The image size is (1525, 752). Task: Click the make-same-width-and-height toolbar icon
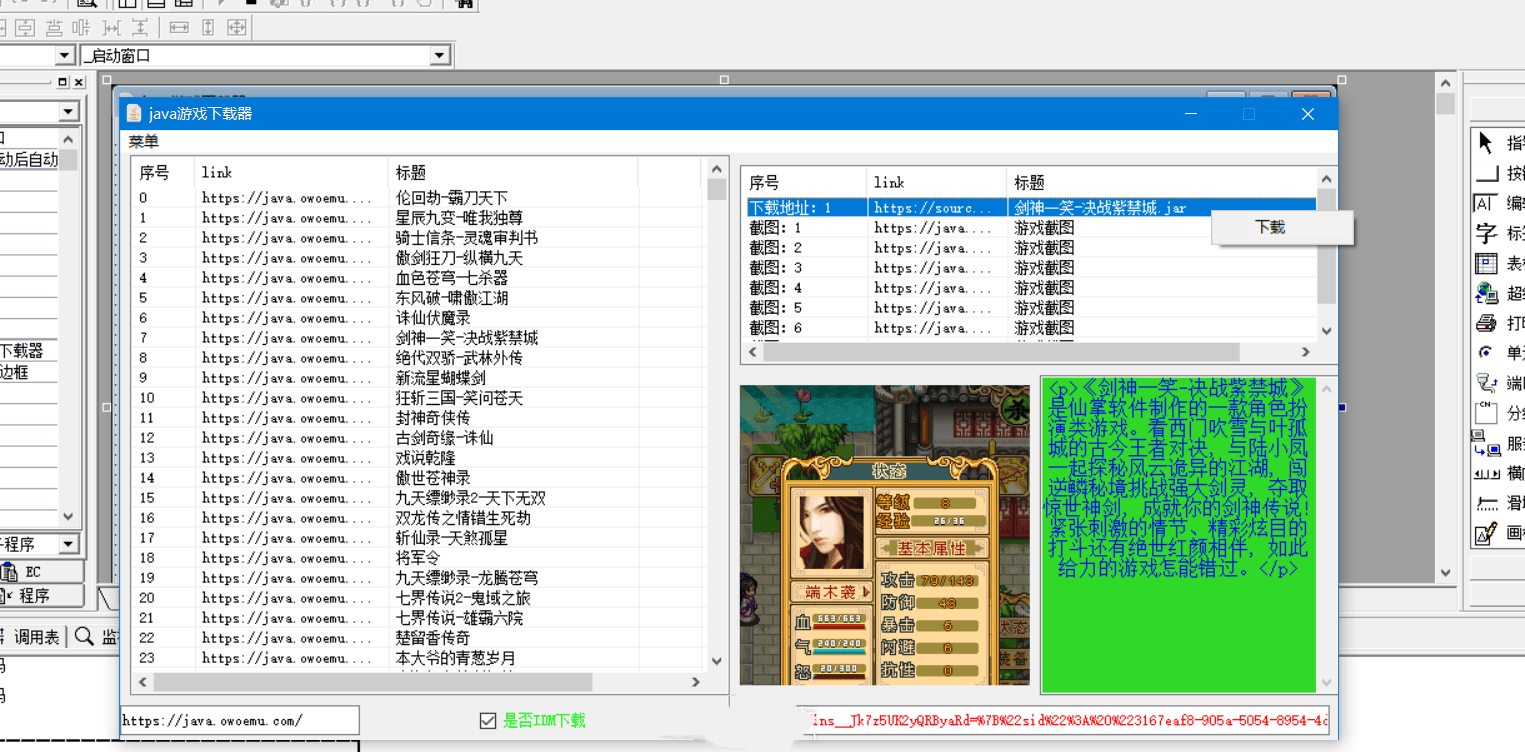pos(237,28)
